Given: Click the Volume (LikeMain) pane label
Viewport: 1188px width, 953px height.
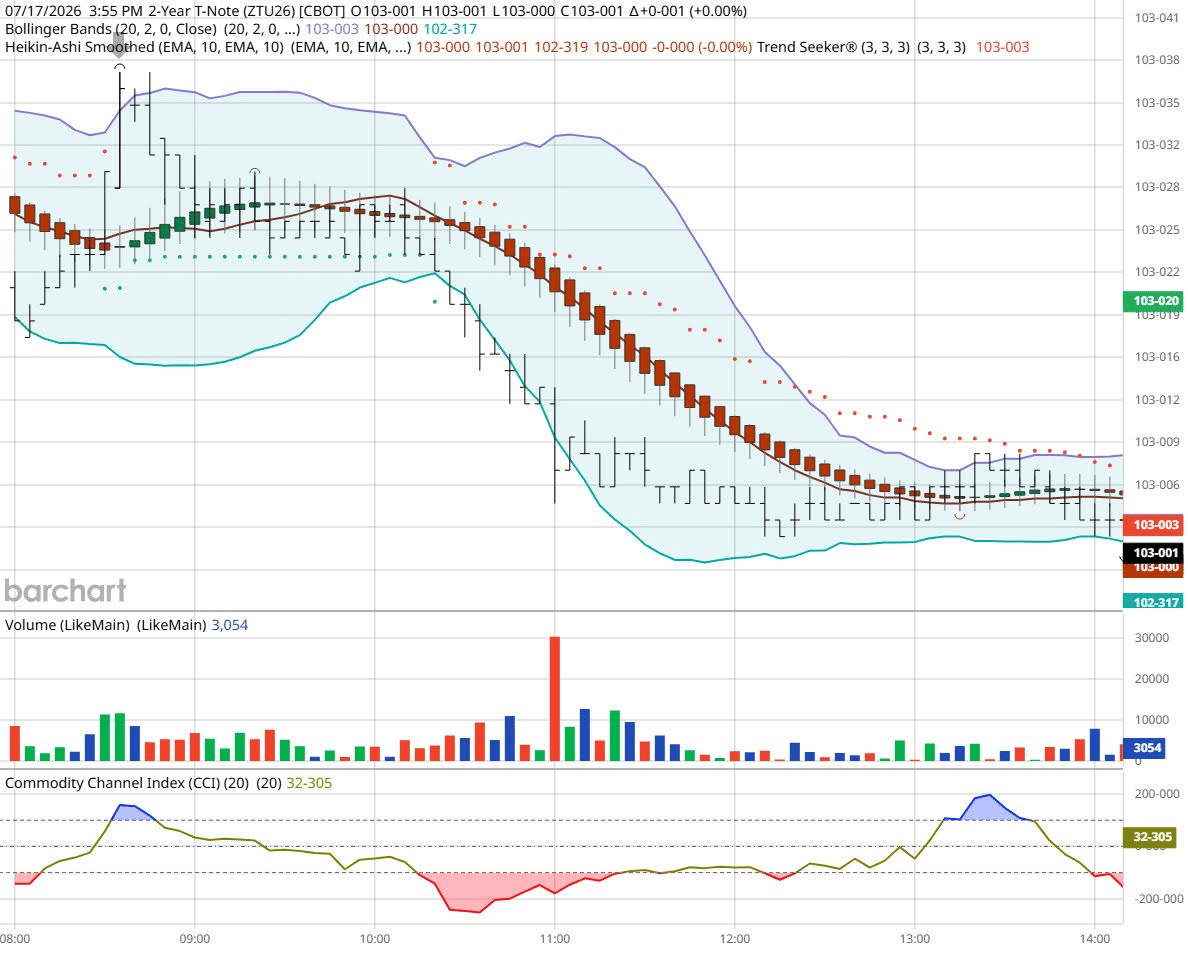Looking at the screenshot, I should (67, 625).
